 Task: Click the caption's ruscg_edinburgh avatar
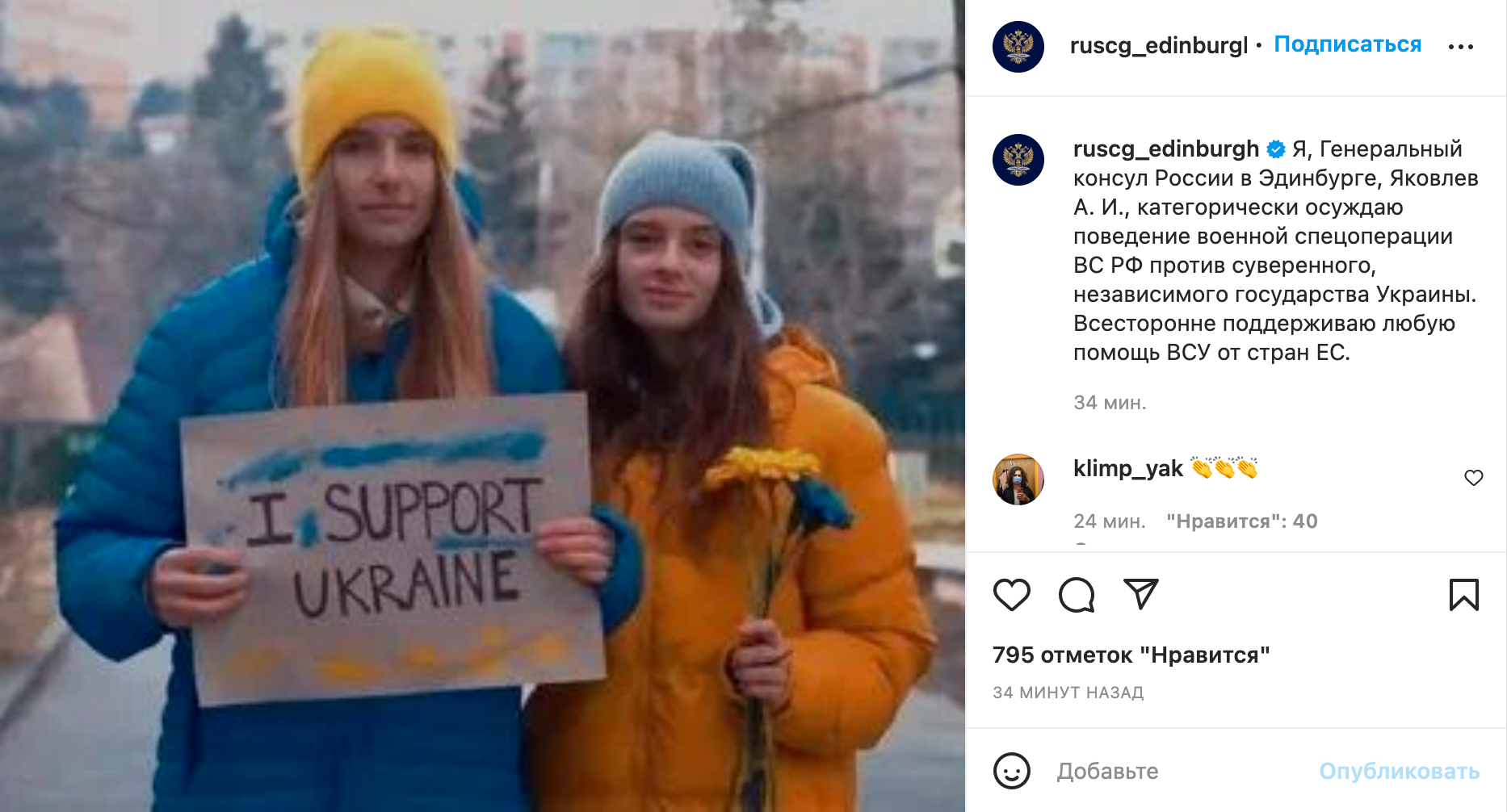click(x=1018, y=160)
